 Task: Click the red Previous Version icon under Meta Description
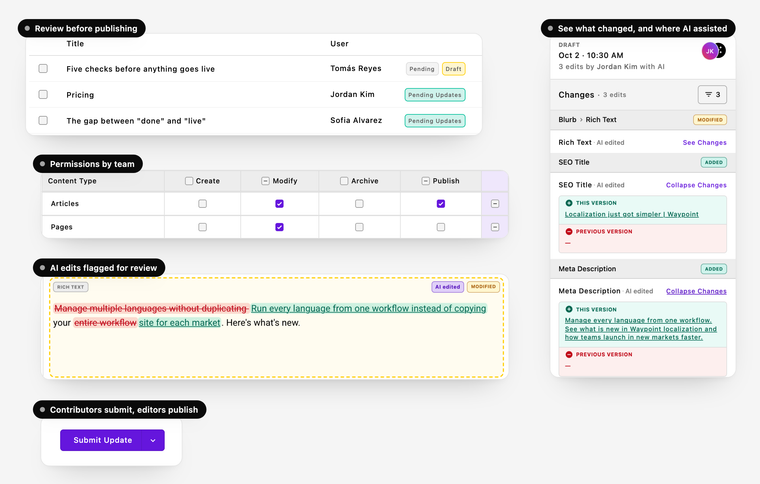click(569, 355)
